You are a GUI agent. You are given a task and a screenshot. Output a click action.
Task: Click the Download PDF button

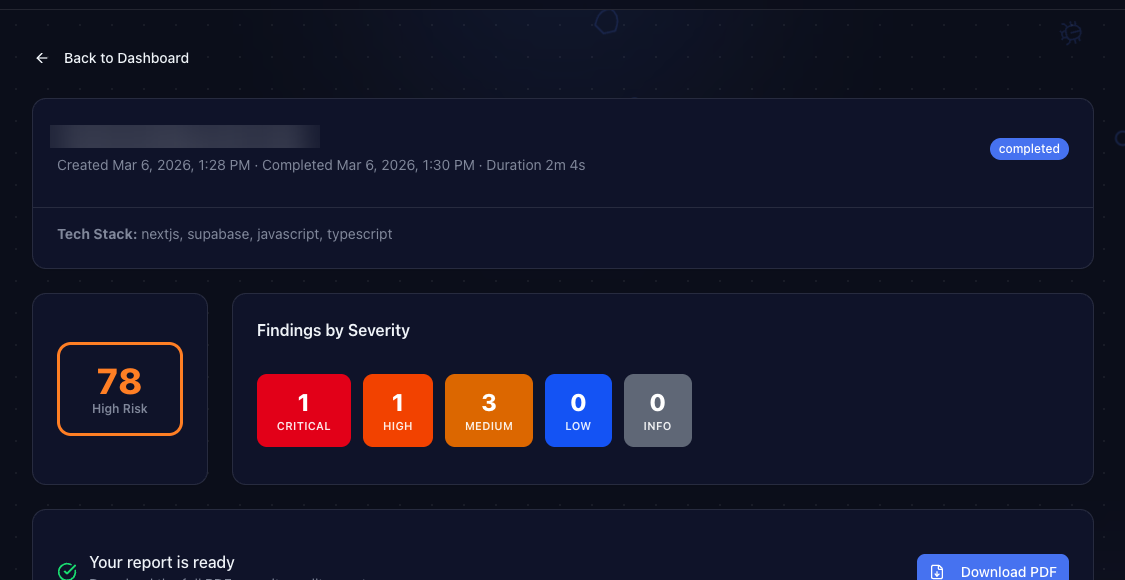tap(992, 570)
